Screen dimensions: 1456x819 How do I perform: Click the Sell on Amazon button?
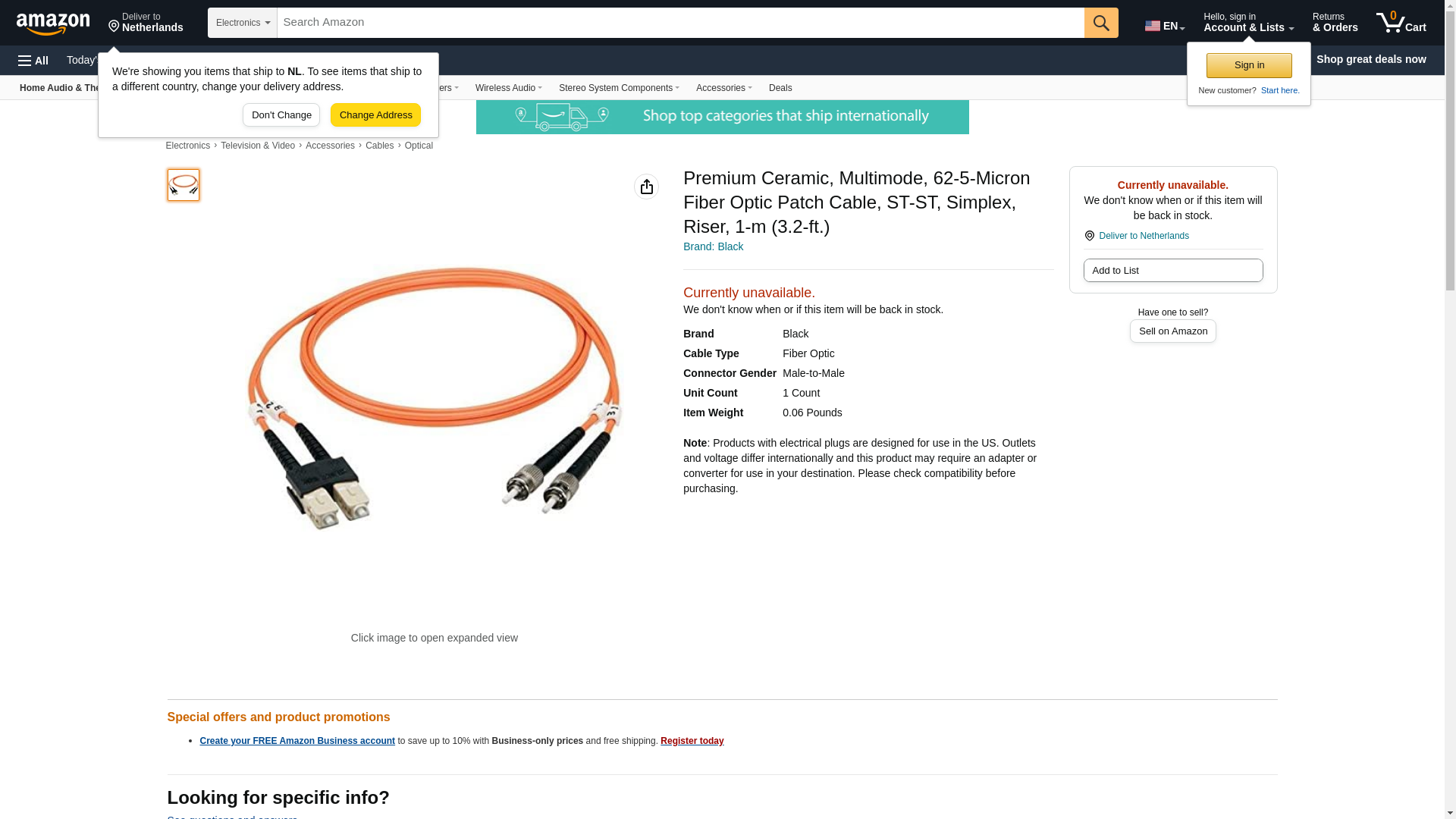pyautogui.click(x=1172, y=331)
